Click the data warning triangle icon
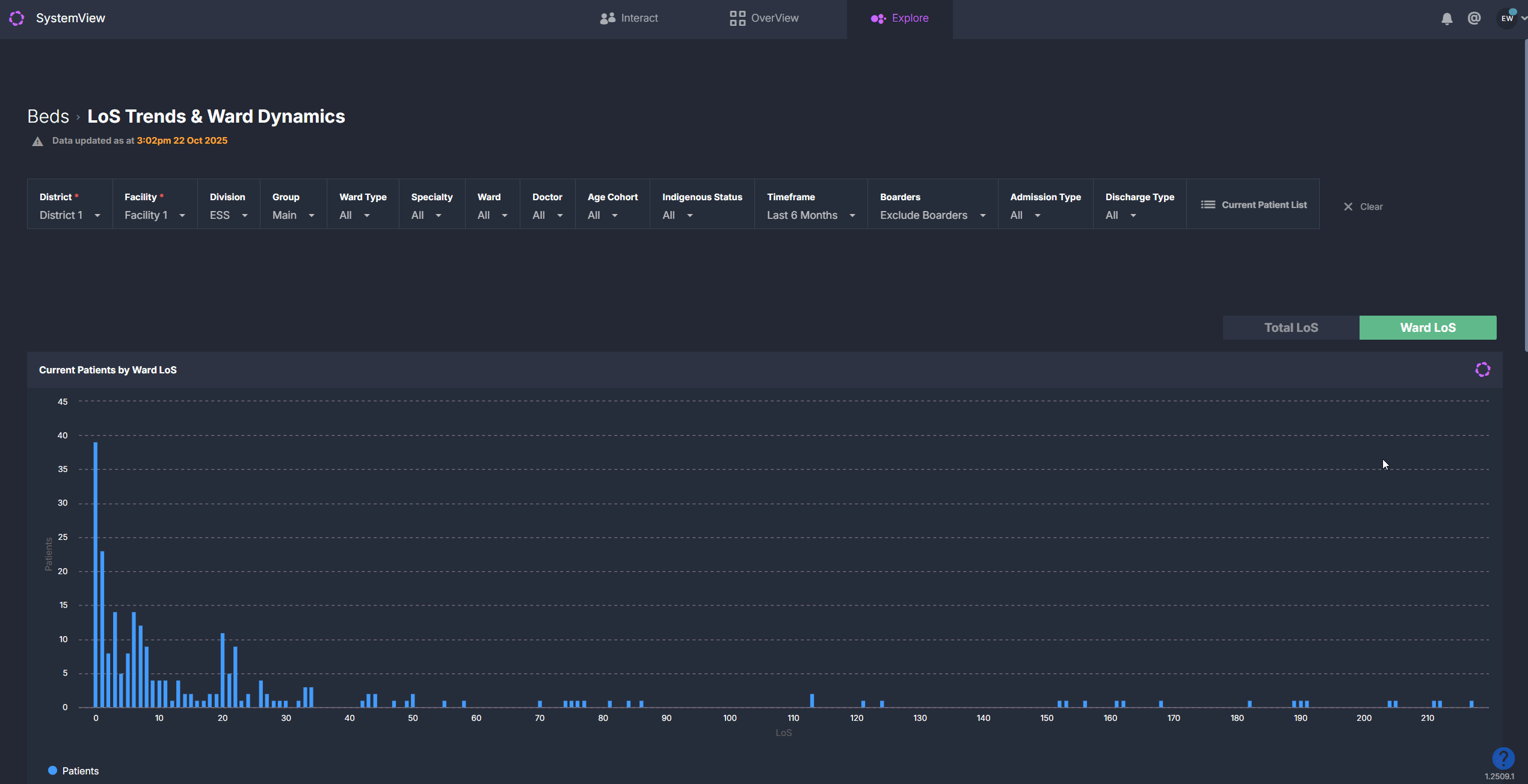 point(37,141)
